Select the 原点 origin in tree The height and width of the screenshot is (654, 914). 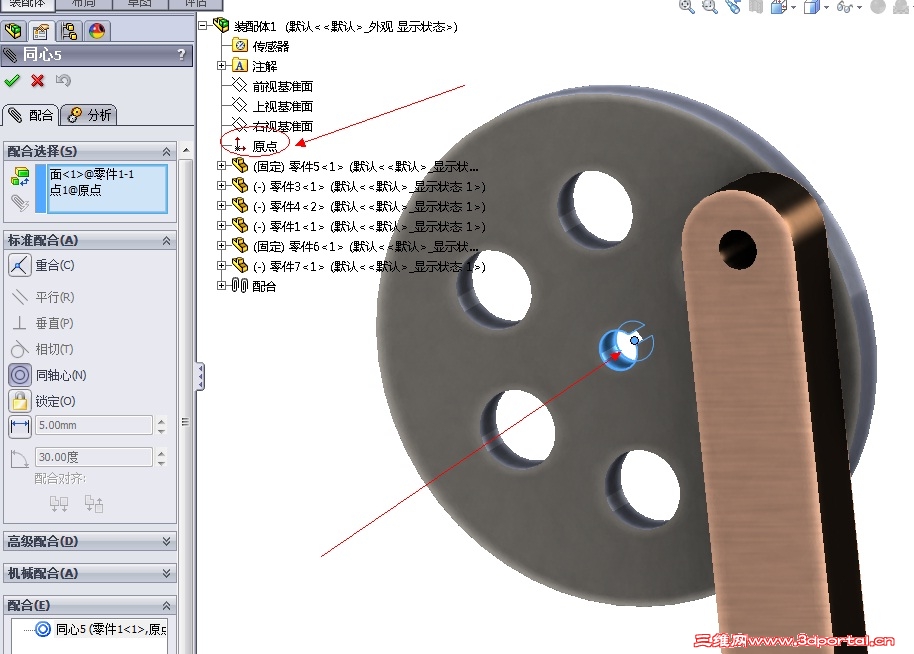pyautogui.click(x=255, y=146)
